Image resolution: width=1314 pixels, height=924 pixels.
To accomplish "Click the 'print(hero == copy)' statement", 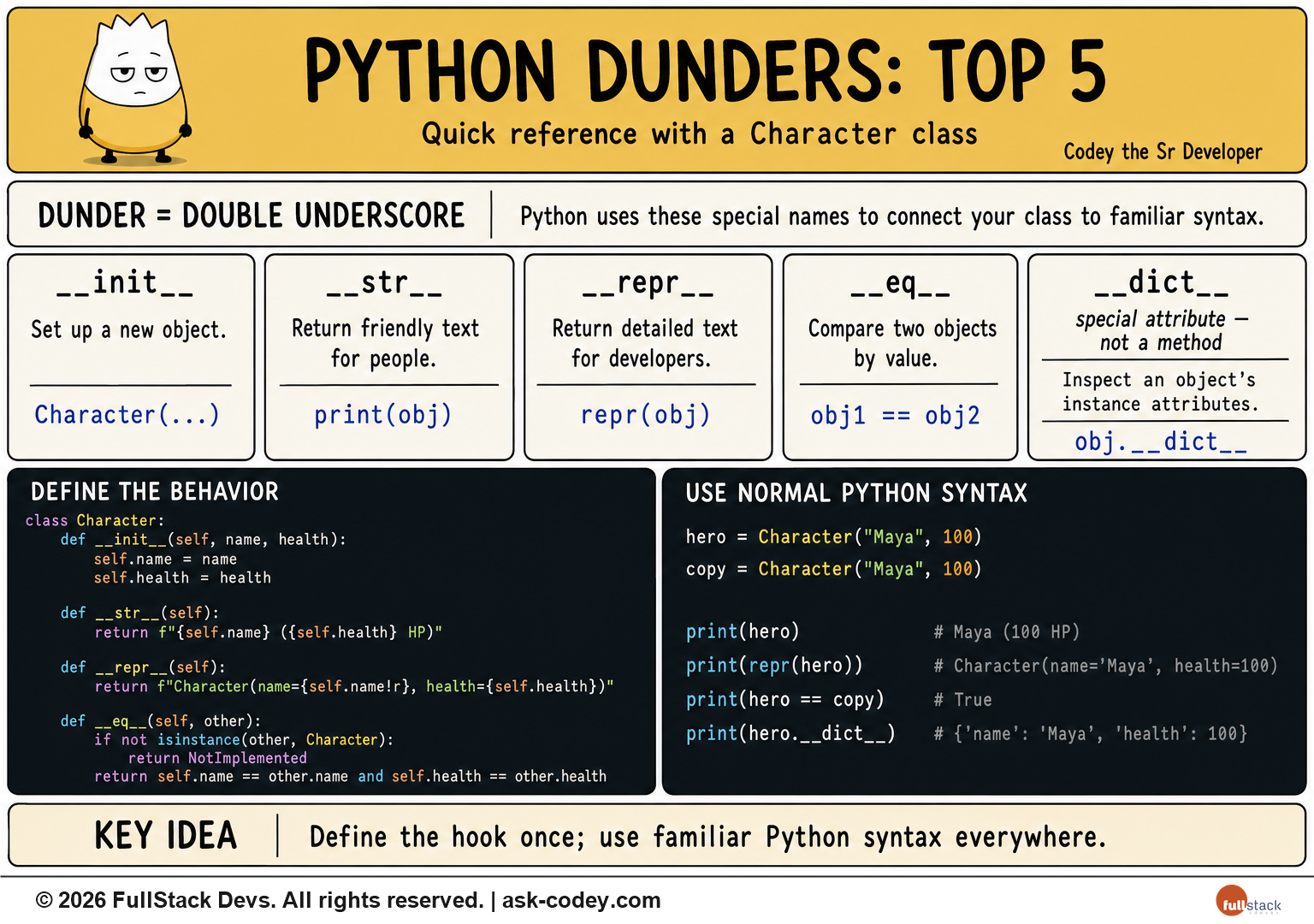I will [x=784, y=700].
